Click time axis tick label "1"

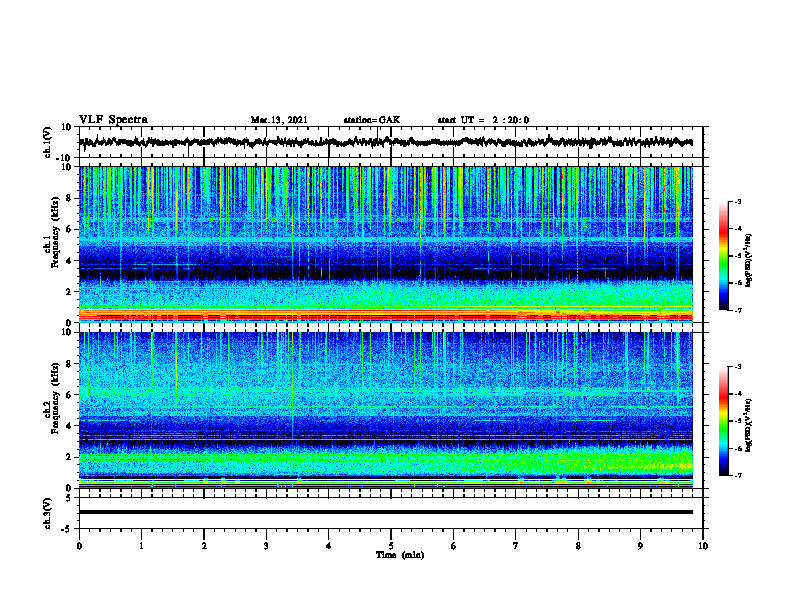click(141, 546)
